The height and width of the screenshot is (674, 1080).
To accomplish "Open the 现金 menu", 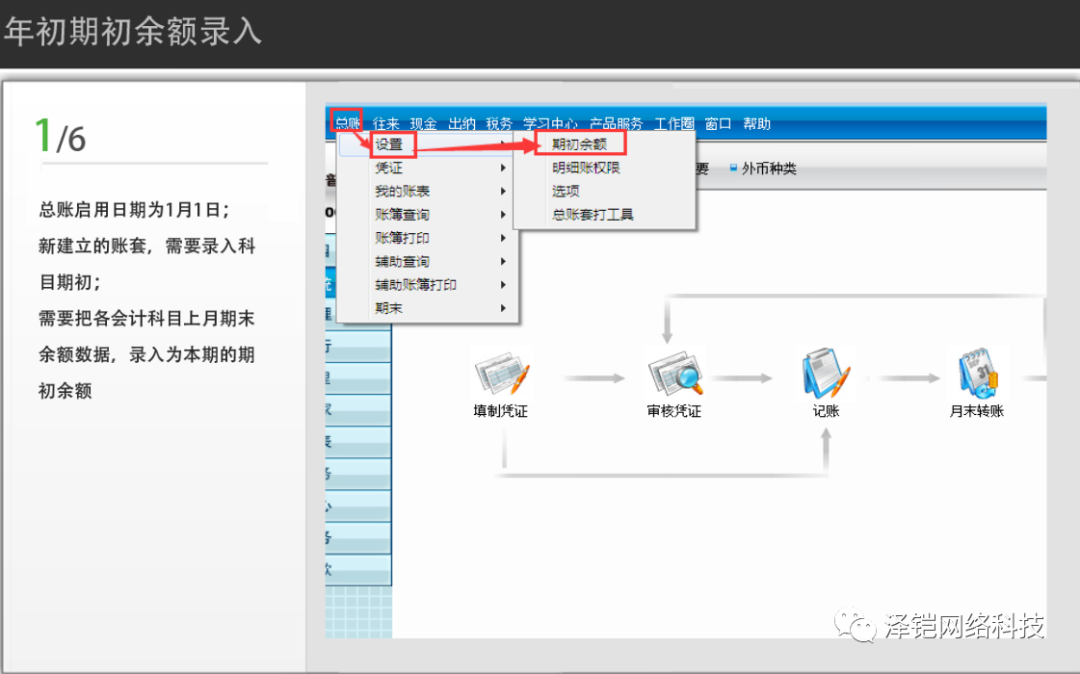I will [424, 123].
